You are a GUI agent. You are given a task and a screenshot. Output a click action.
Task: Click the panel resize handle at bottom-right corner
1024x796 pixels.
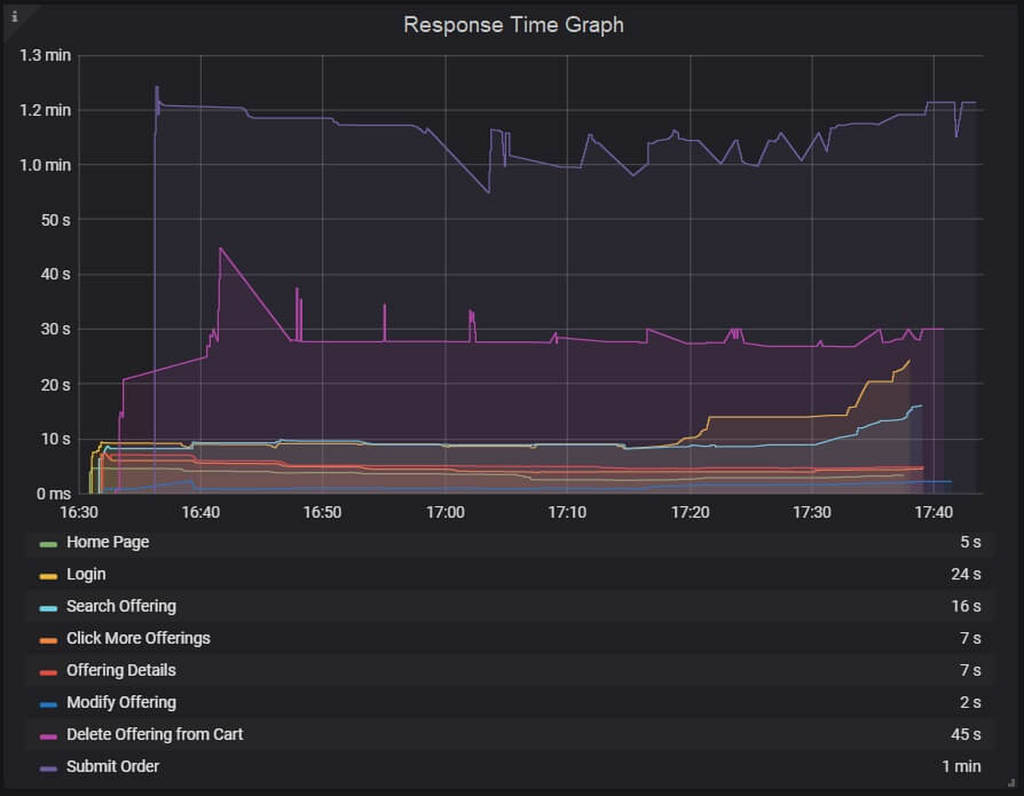click(1011, 784)
